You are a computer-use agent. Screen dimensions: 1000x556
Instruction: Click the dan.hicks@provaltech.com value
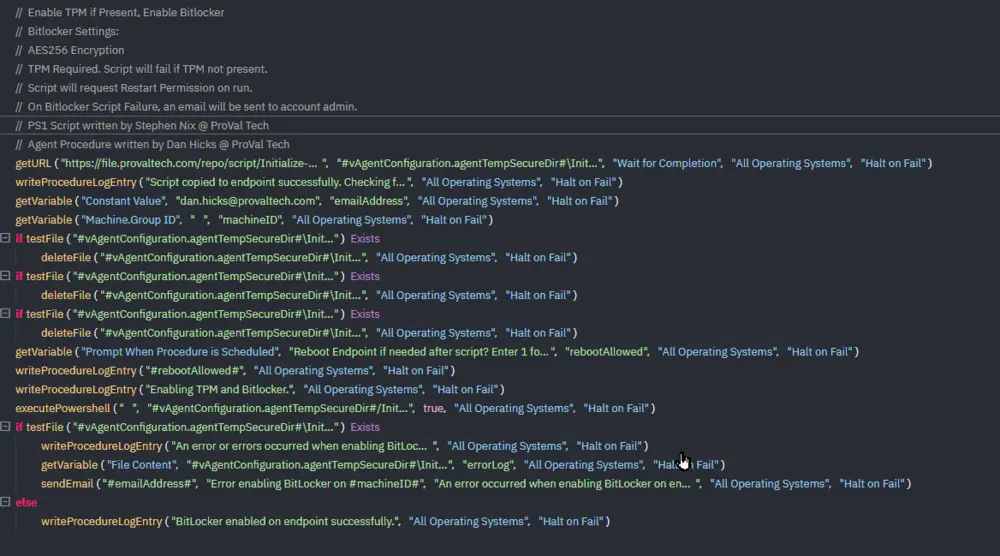coord(249,201)
